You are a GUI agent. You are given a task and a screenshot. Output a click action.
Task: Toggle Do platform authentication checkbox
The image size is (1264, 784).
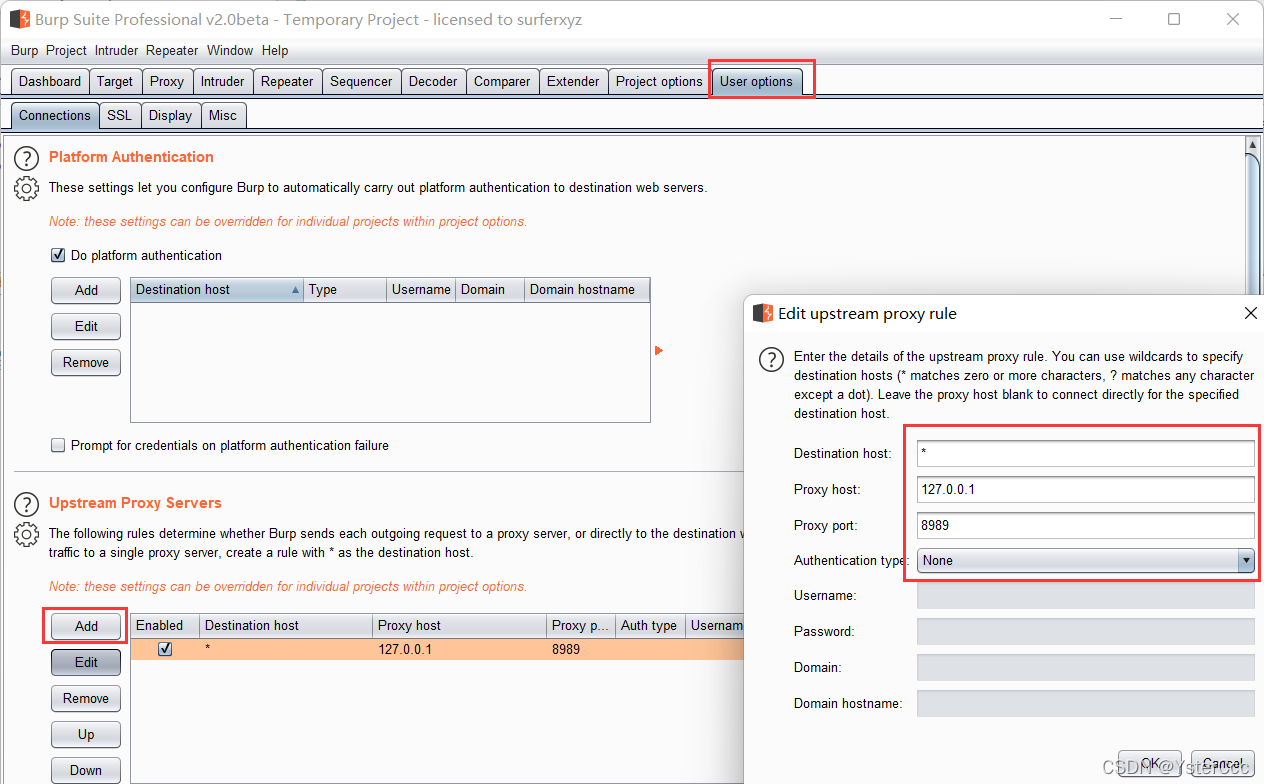tap(58, 255)
